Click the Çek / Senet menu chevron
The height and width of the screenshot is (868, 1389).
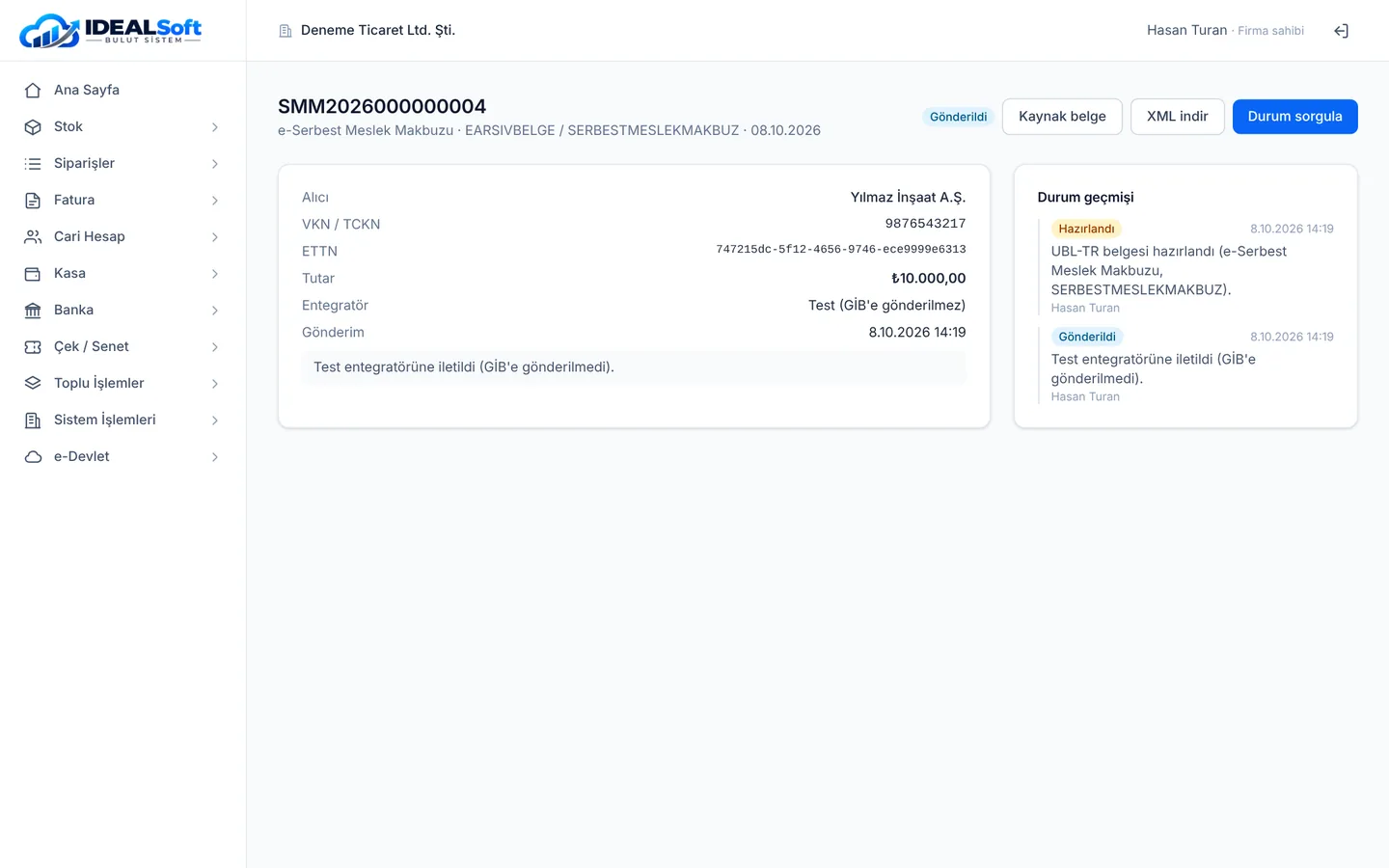[x=215, y=346]
